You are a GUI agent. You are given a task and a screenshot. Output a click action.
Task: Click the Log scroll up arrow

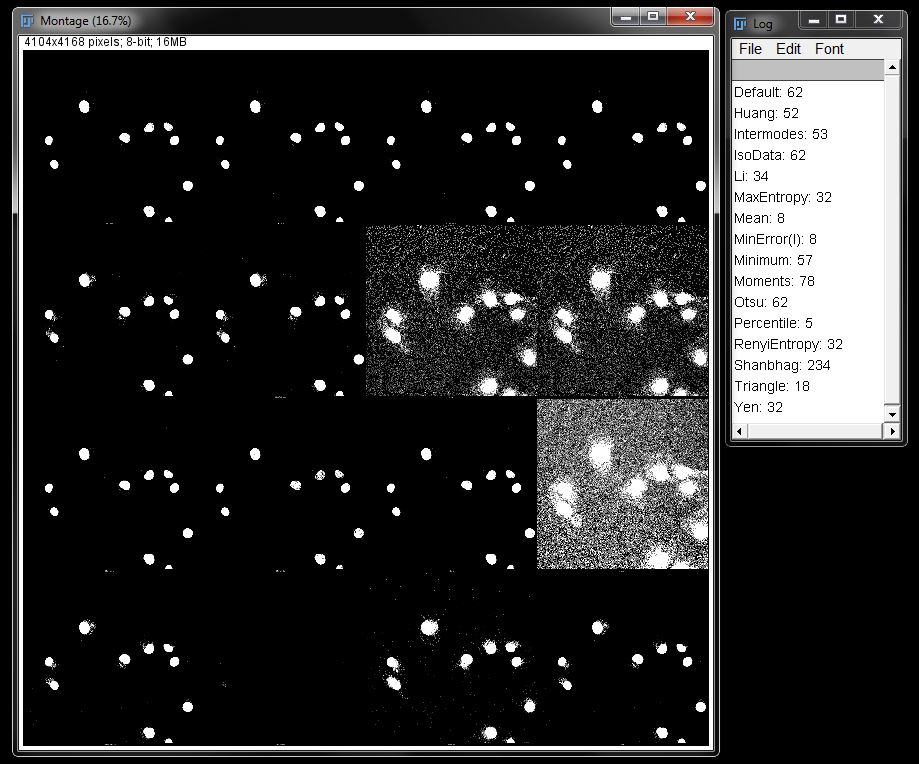click(x=892, y=69)
